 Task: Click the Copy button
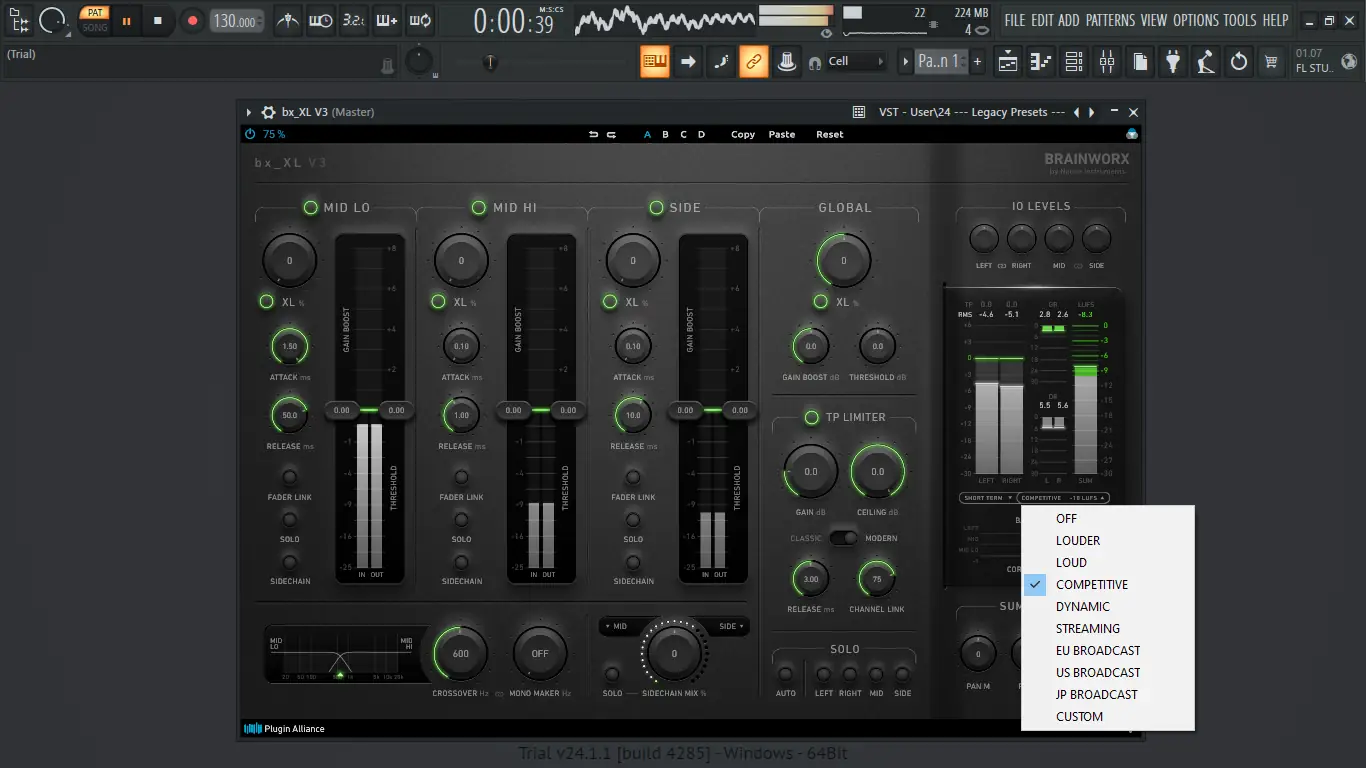click(x=743, y=134)
